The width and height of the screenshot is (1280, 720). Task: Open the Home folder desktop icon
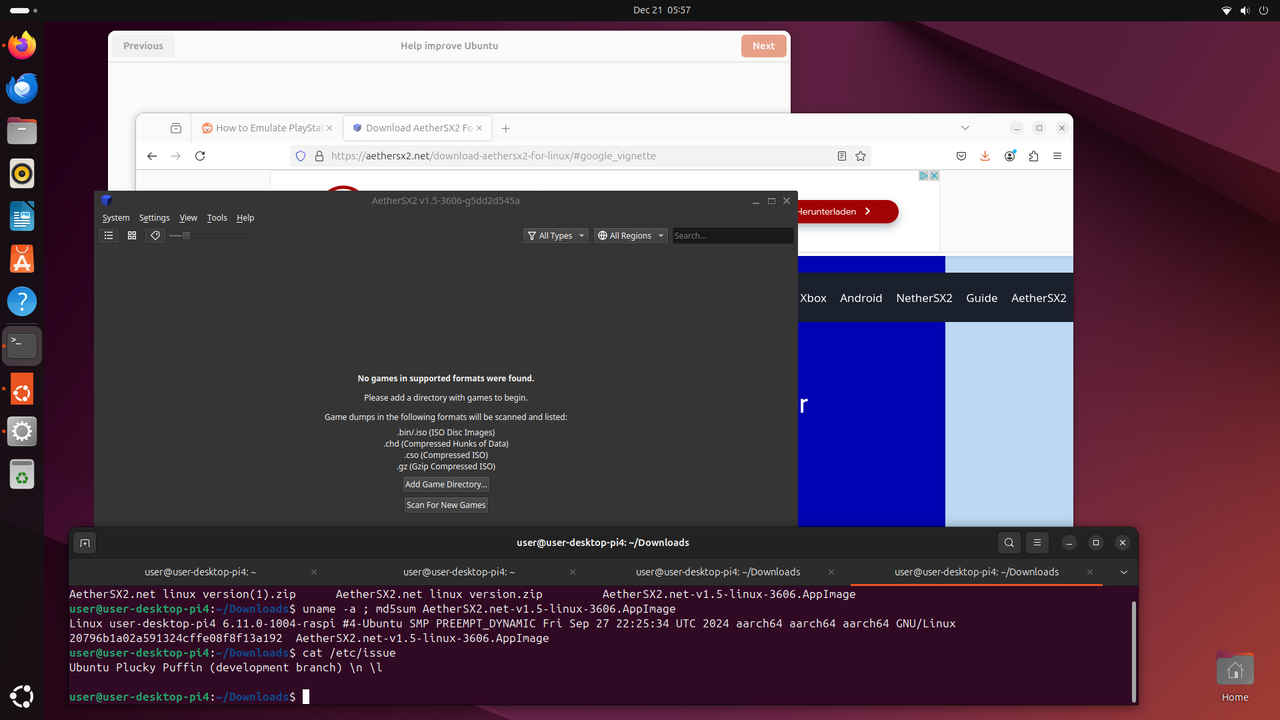[x=1235, y=678]
